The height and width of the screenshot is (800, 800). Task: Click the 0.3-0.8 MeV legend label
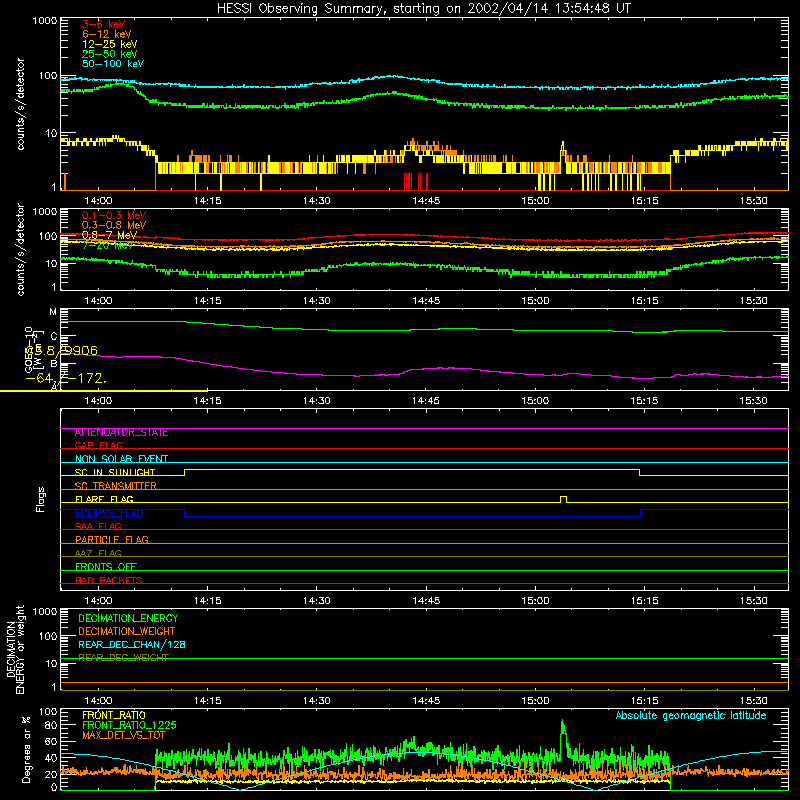(114, 225)
